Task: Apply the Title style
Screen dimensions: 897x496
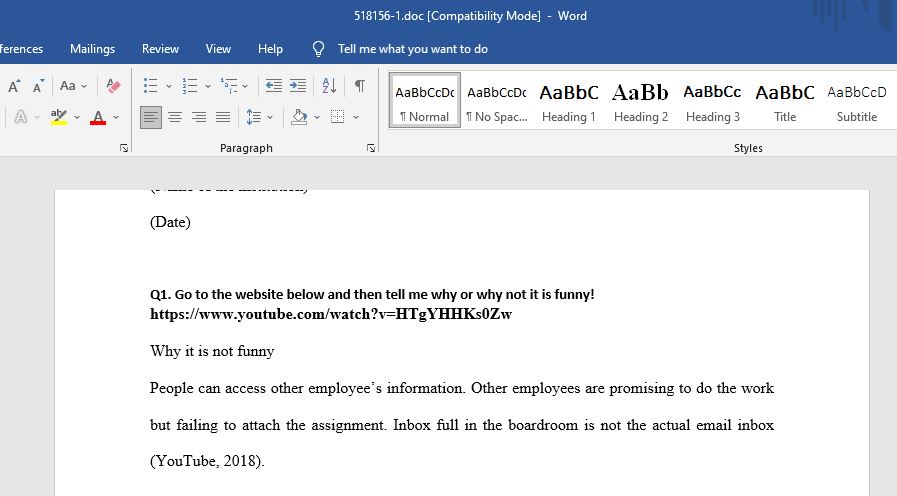Action: pos(785,100)
